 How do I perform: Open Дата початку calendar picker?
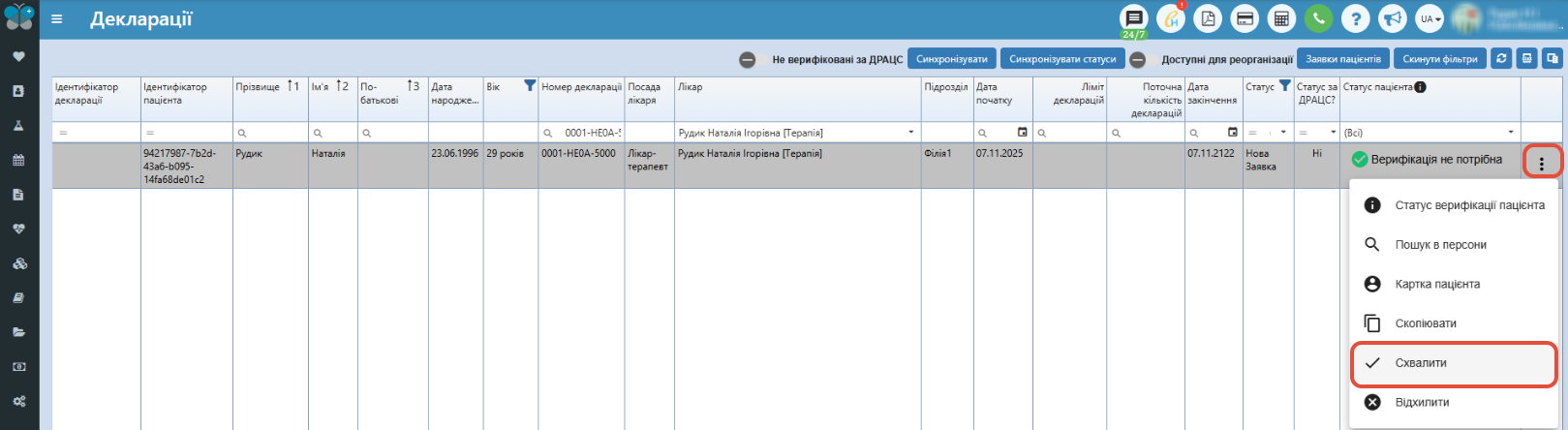[1022, 132]
